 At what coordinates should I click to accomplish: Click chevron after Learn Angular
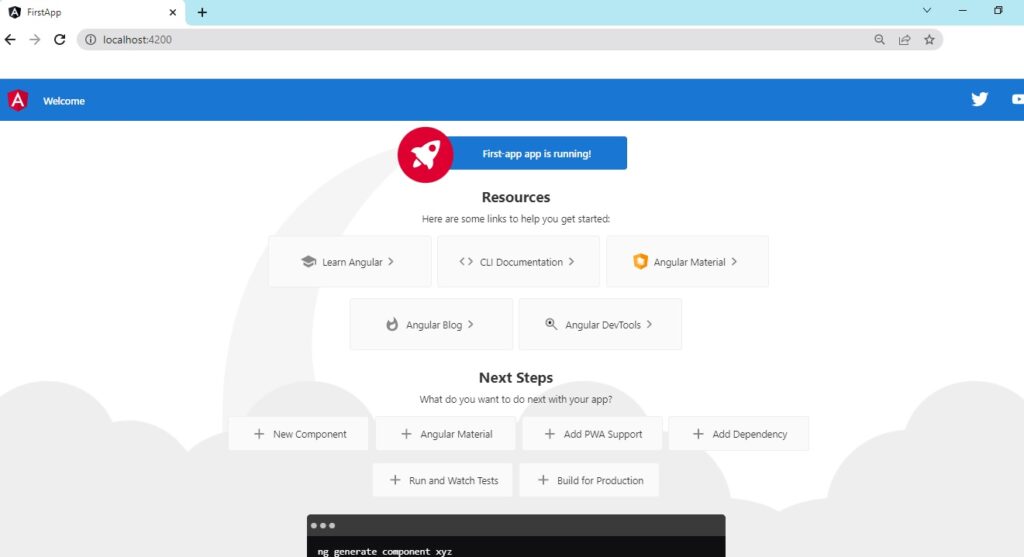391,261
